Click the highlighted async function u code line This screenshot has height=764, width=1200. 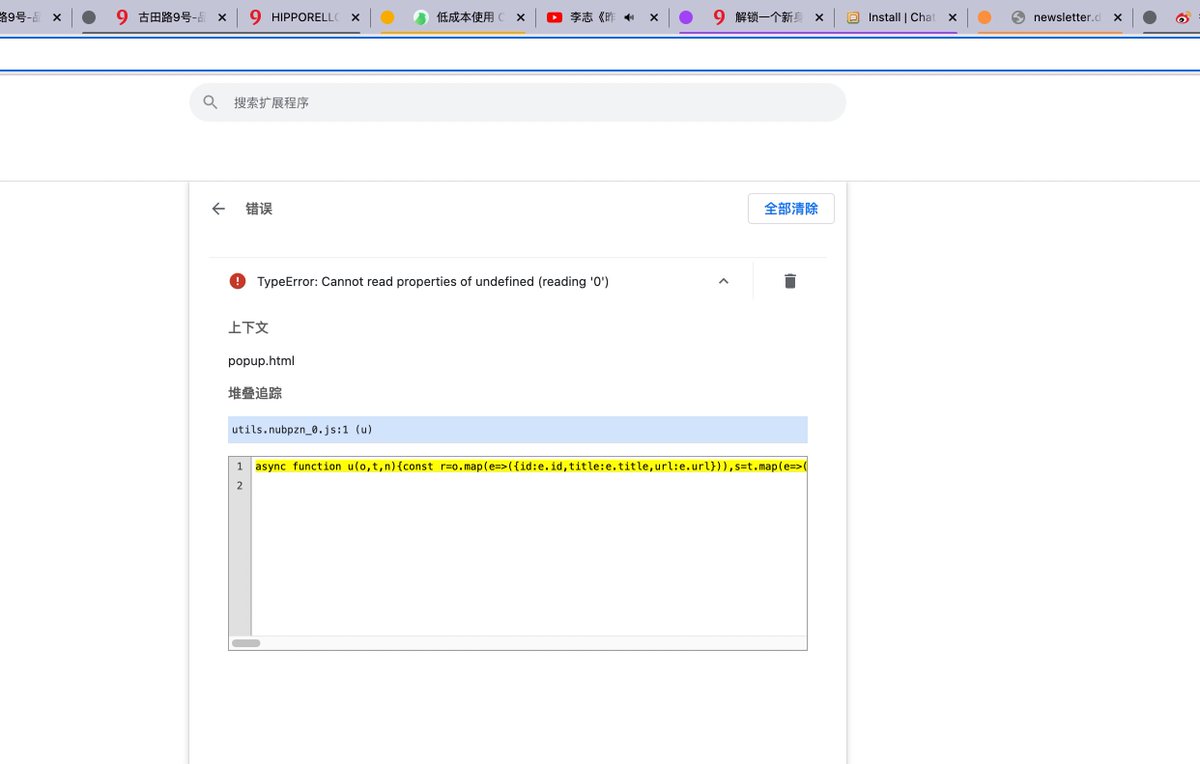tap(530, 467)
